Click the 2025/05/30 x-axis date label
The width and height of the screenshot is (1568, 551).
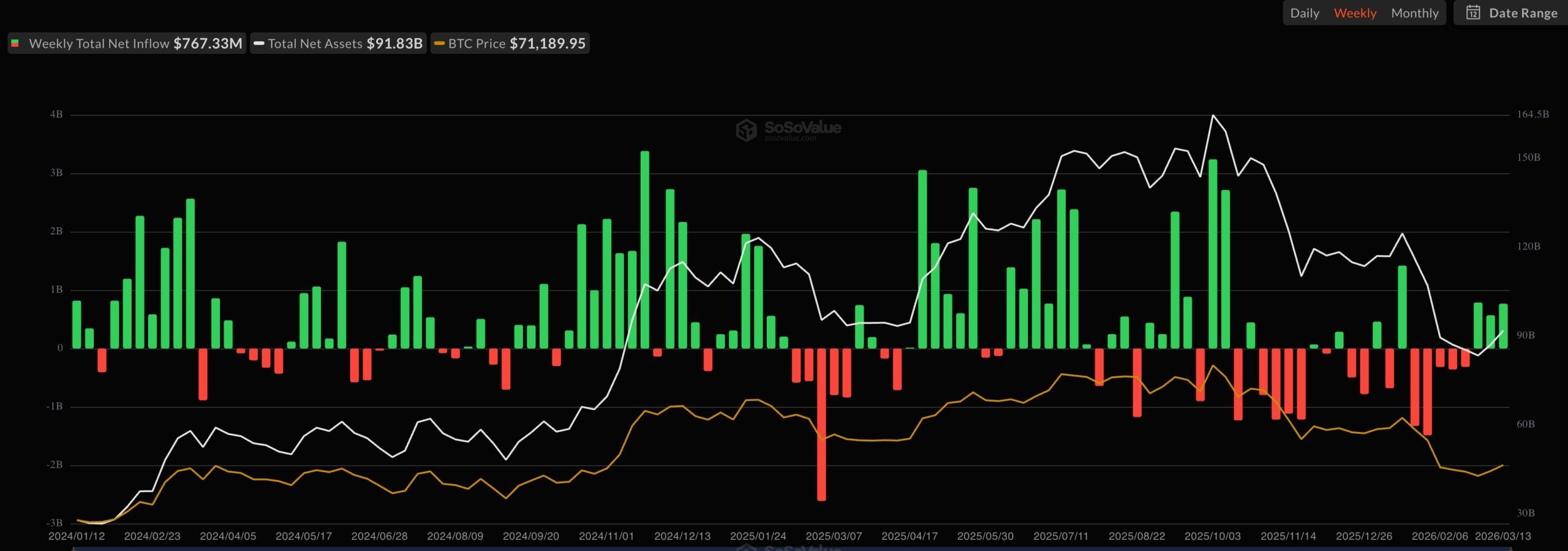tap(986, 536)
